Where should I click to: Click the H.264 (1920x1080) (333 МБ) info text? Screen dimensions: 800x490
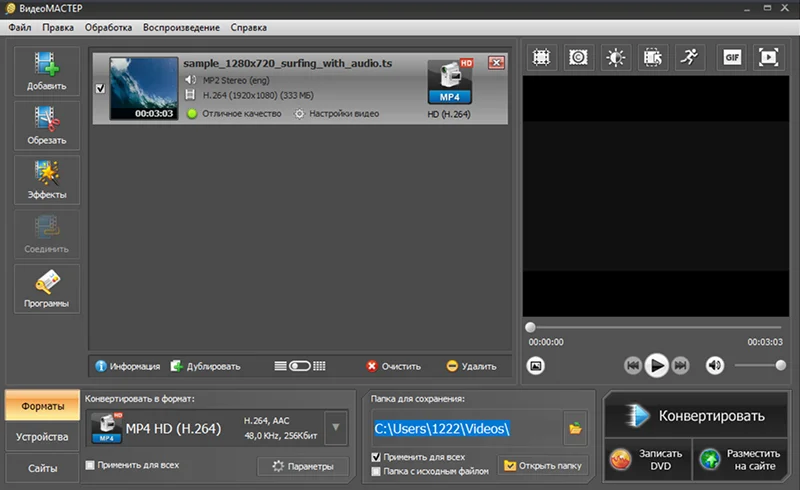[258, 95]
